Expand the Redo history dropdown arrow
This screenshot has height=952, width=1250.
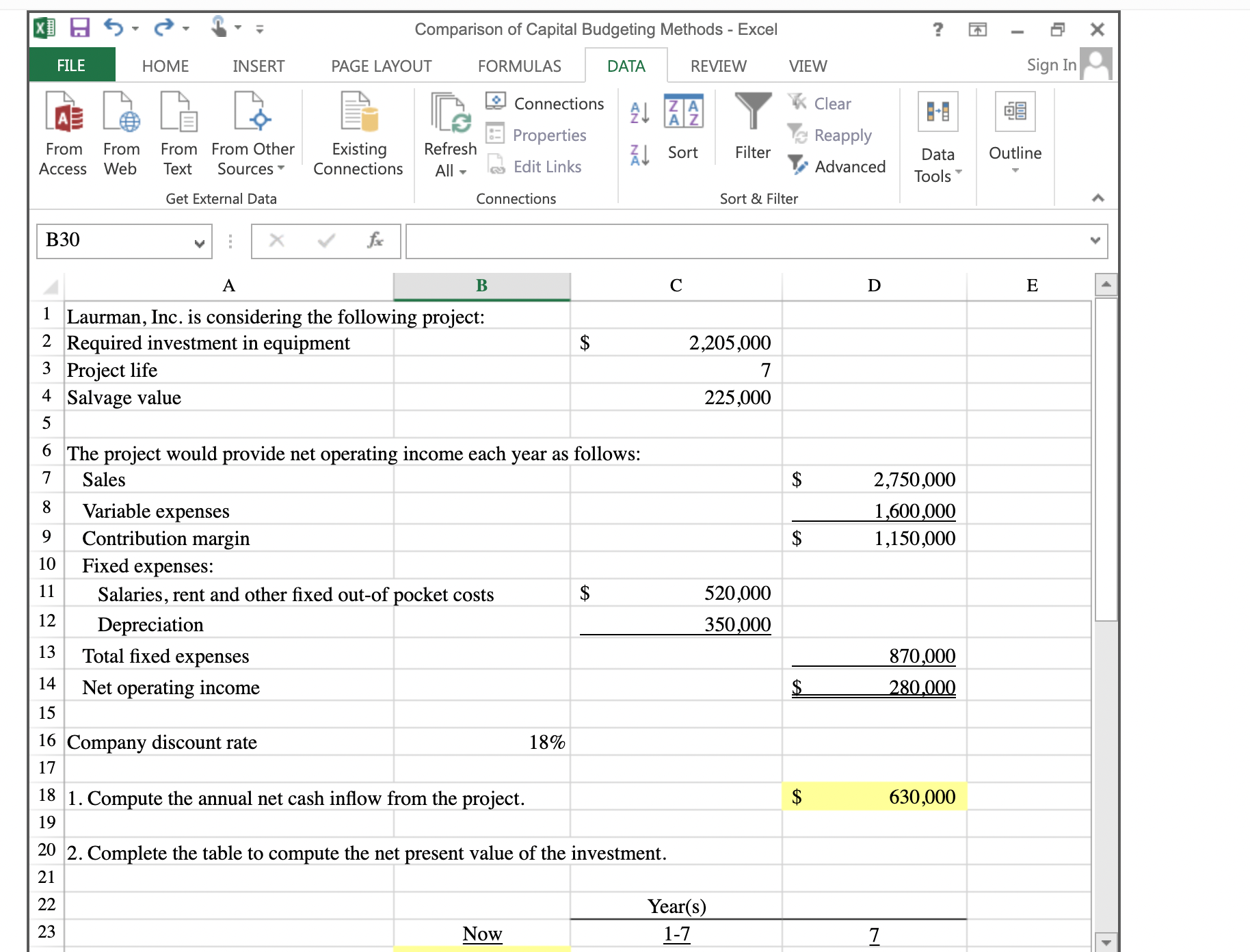(186, 29)
